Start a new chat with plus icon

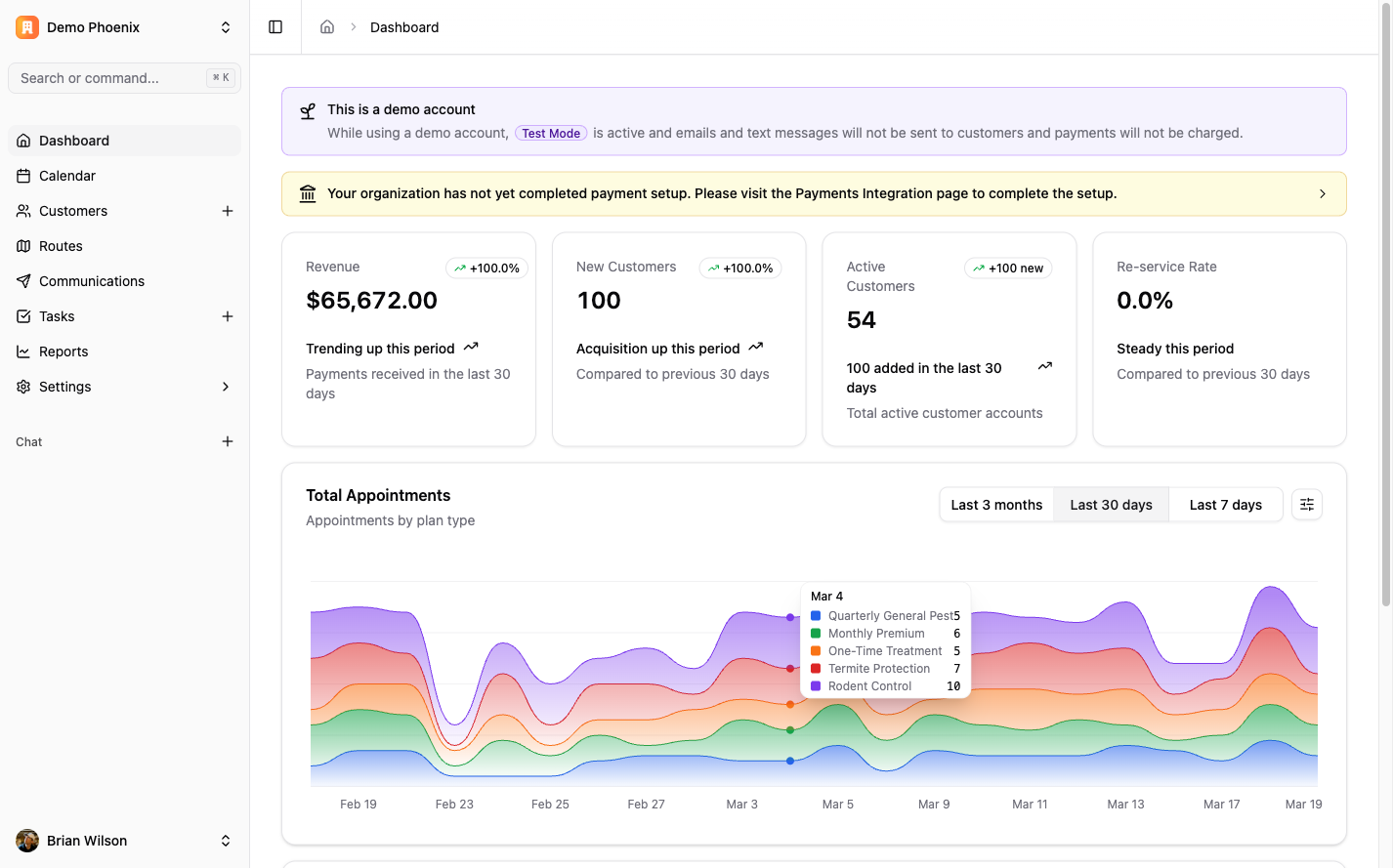(228, 441)
